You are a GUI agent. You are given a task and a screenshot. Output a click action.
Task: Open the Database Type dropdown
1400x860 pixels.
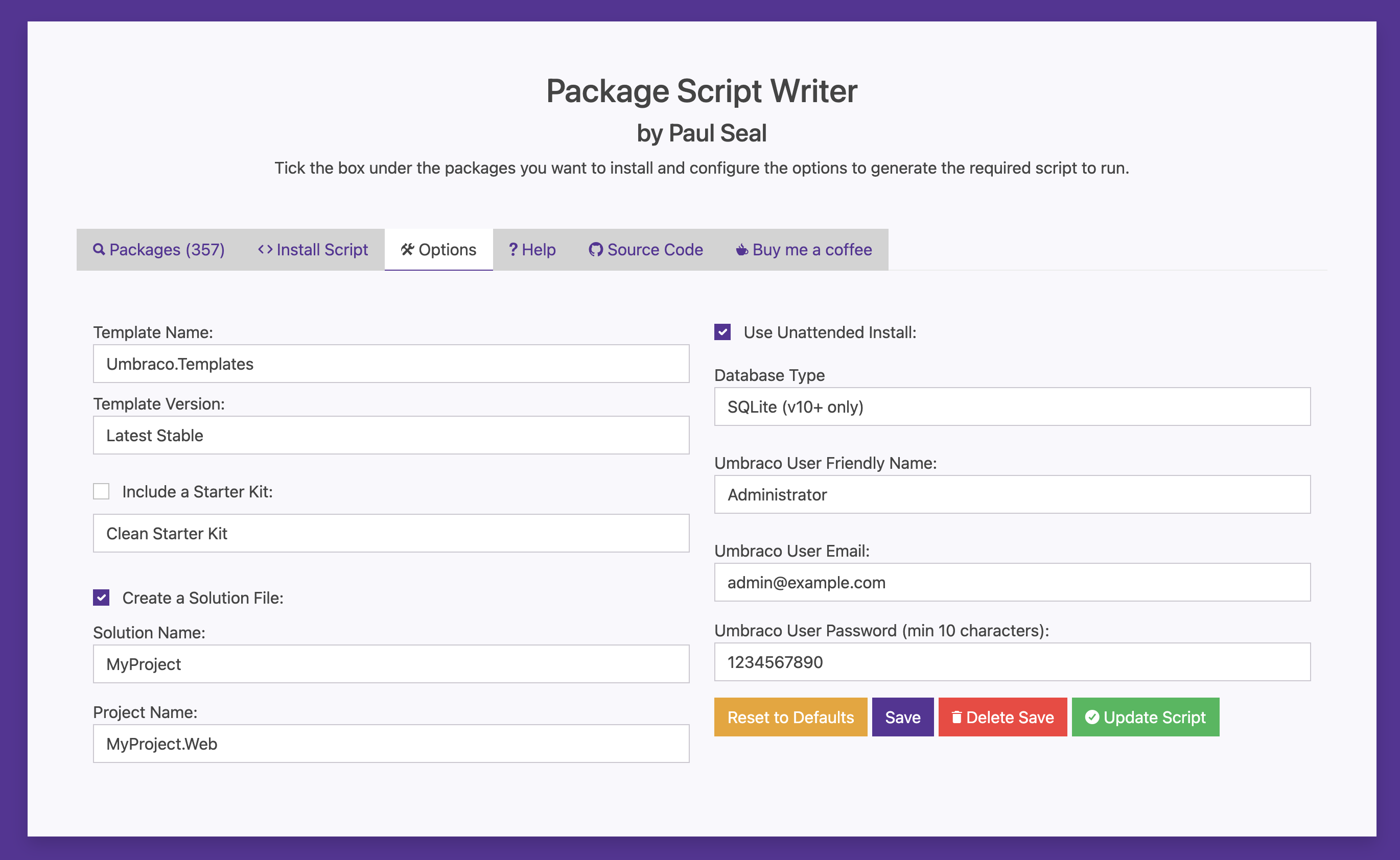point(1012,407)
